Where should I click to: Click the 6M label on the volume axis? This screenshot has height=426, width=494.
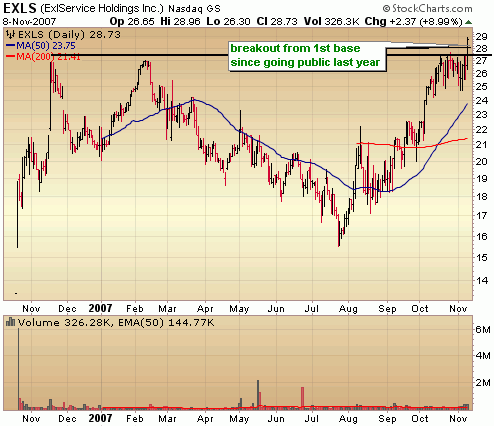click(x=483, y=329)
